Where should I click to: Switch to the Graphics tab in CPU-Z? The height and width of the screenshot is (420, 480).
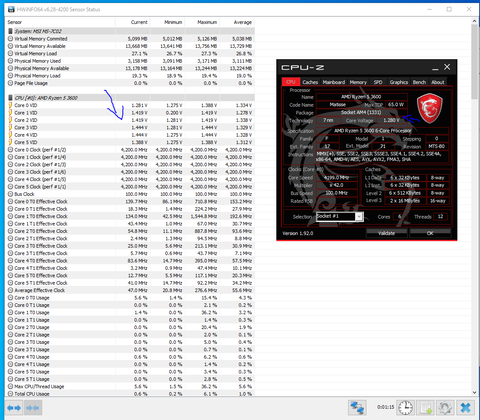(x=399, y=82)
